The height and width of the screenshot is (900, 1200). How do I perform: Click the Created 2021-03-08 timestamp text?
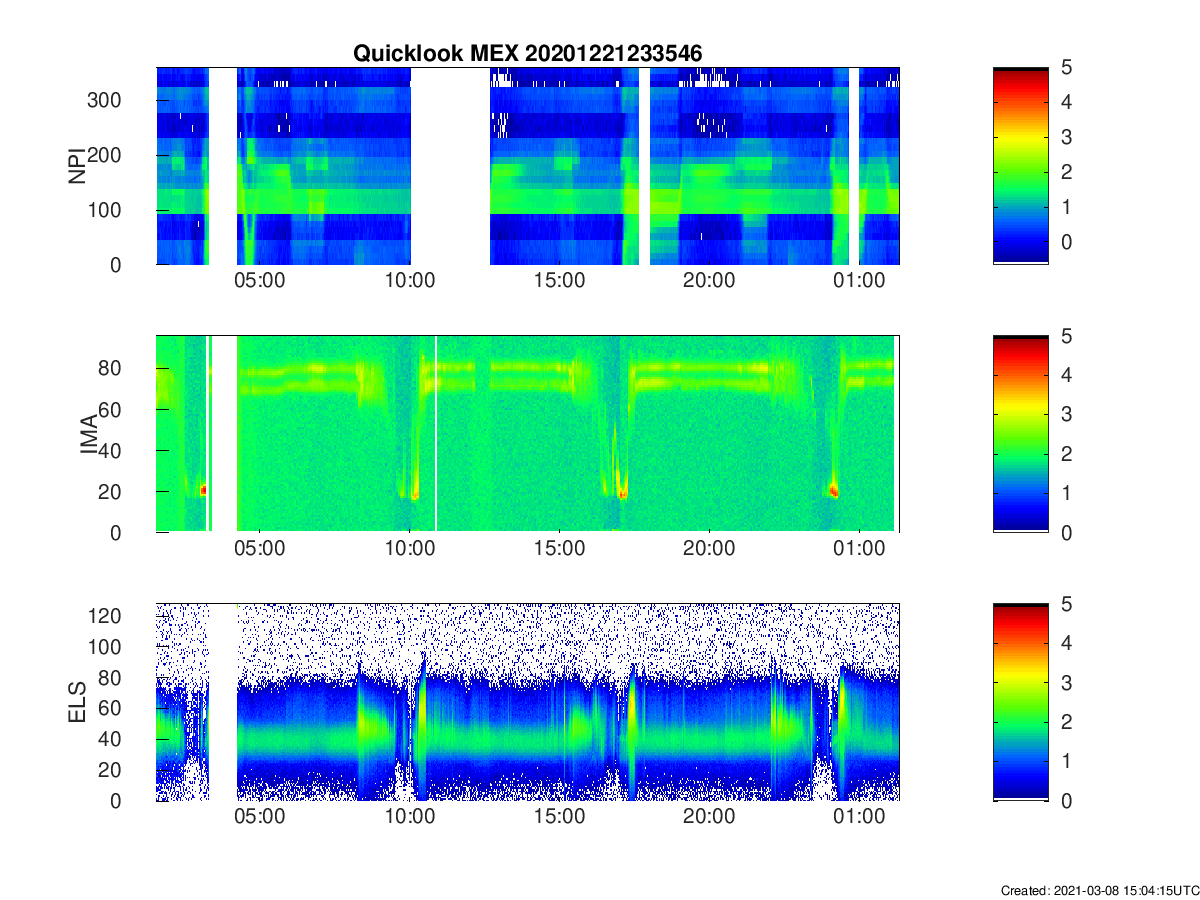pyautogui.click(x=1098, y=890)
